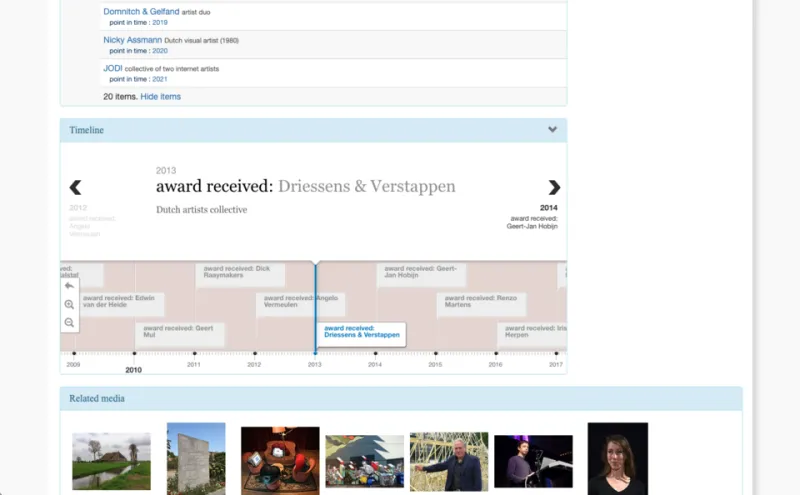Open Nicky Assmann link
Viewport: 800px width, 495px height.
pyautogui.click(x=133, y=40)
